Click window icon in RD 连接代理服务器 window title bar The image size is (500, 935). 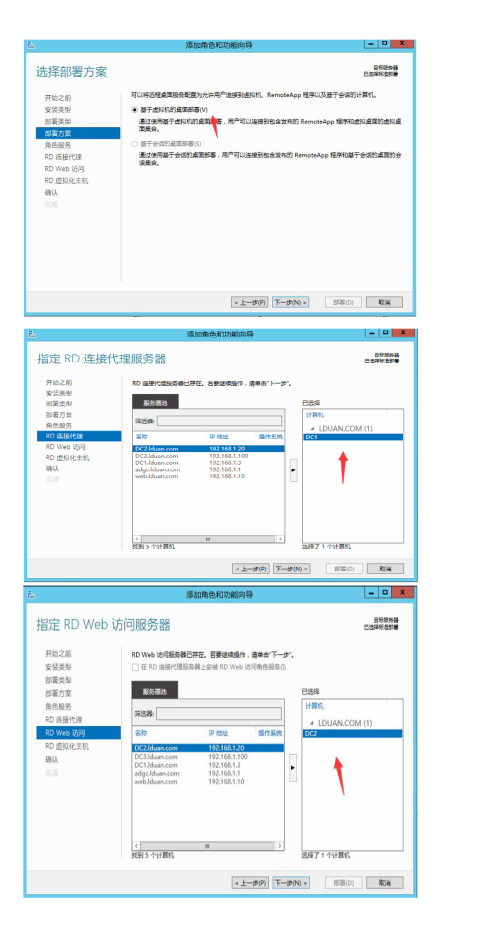click(x=32, y=334)
